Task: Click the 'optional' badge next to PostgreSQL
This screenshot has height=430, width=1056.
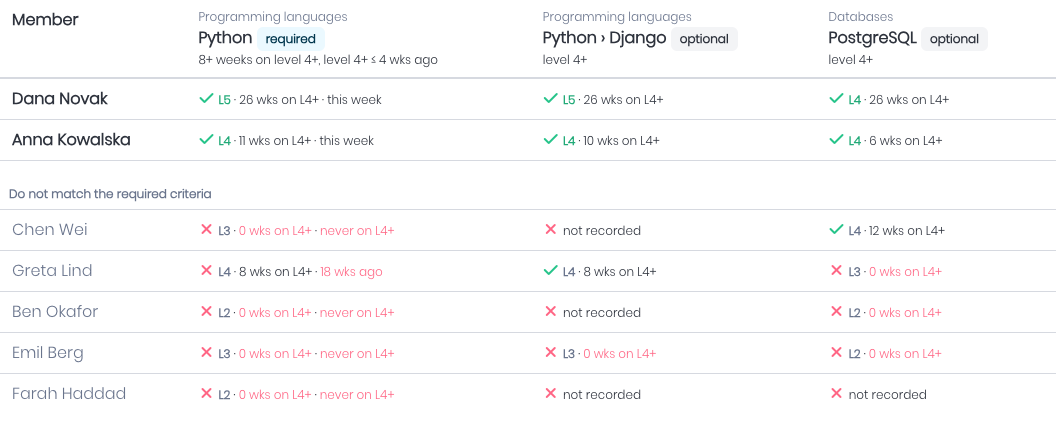Action: point(954,39)
